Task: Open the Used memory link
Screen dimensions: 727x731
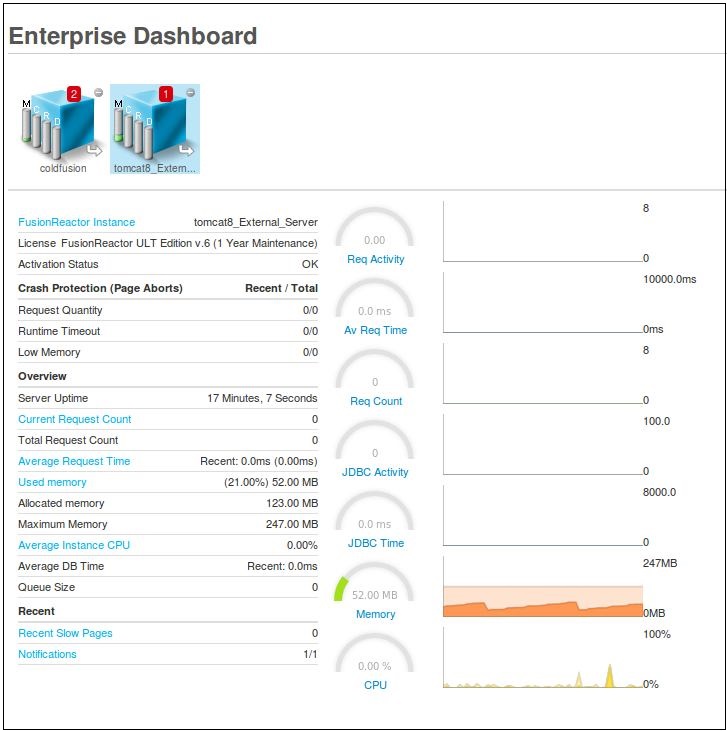Action: [52, 482]
